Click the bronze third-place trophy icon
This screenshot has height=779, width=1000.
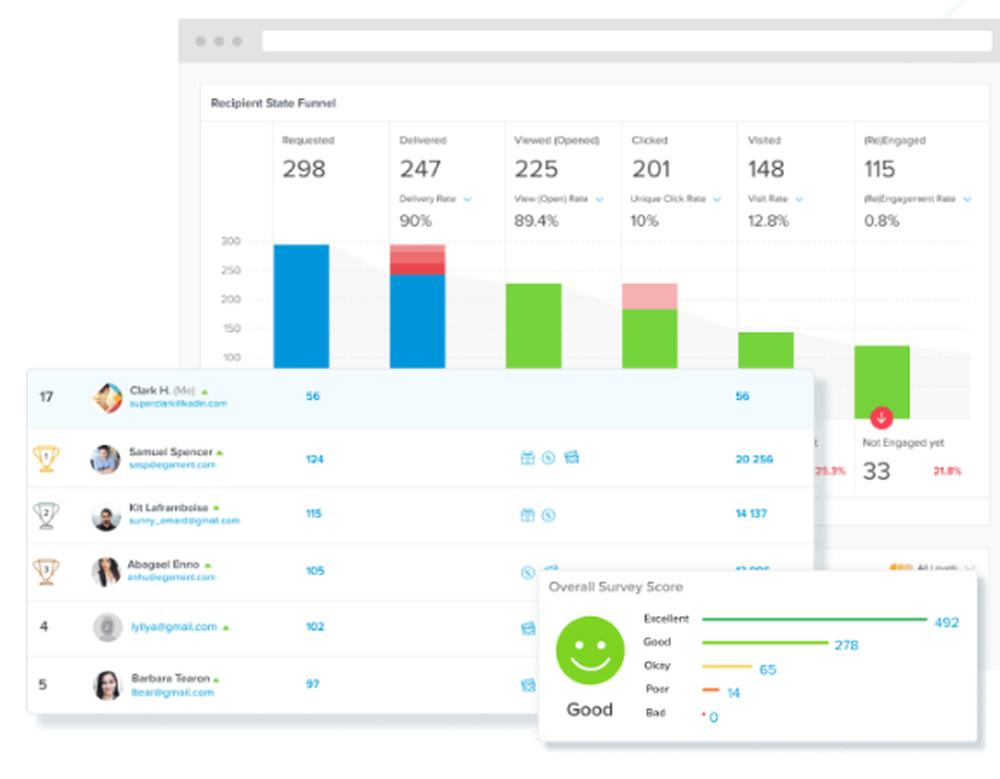tap(46, 571)
